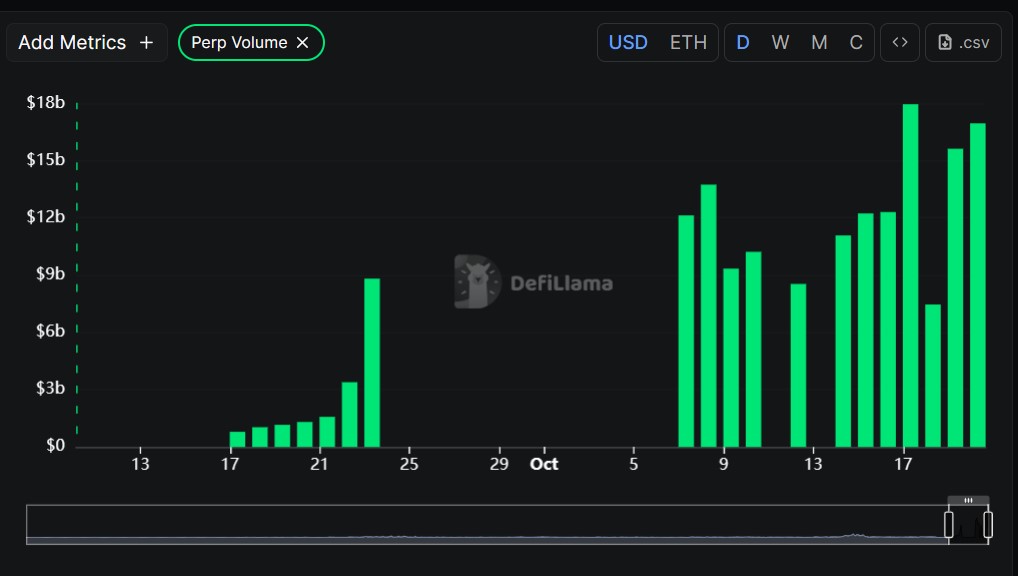This screenshot has height=576, width=1018.
Task: Click the right handle of range slider
Action: pyautogui.click(x=988, y=524)
